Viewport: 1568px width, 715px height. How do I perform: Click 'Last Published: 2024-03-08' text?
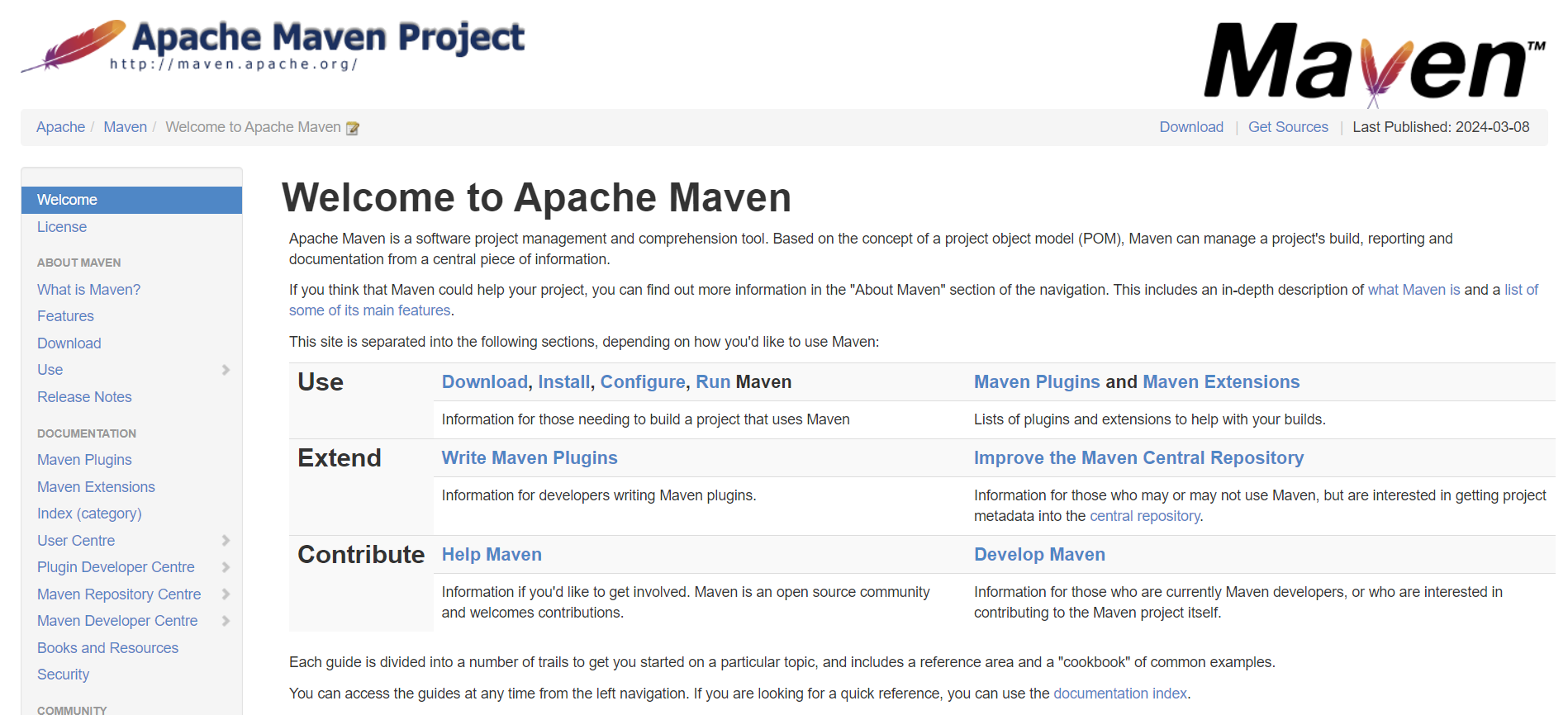coord(1441,127)
